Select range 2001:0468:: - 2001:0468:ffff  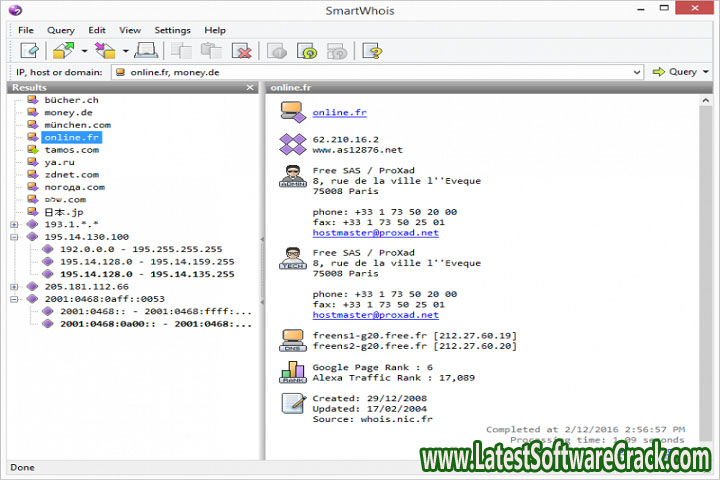point(156,311)
